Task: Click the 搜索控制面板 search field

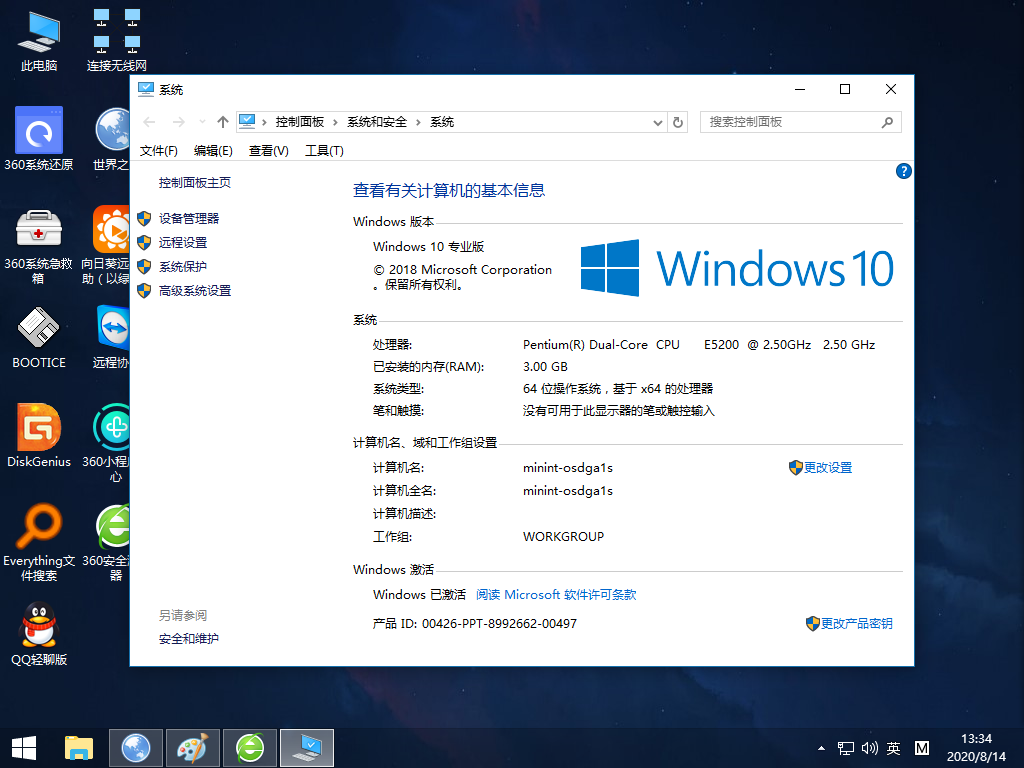Action: (x=801, y=122)
